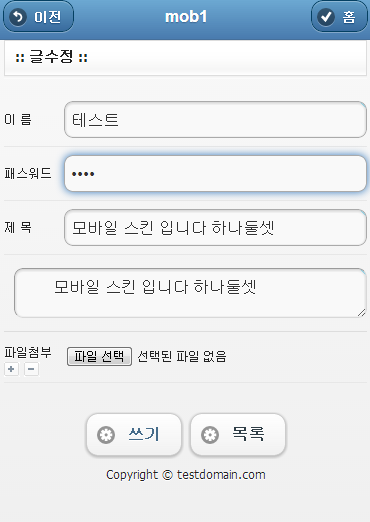The image size is (370, 522).
Task: Click the textarea resize grip corner
Action: click(361, 313)
